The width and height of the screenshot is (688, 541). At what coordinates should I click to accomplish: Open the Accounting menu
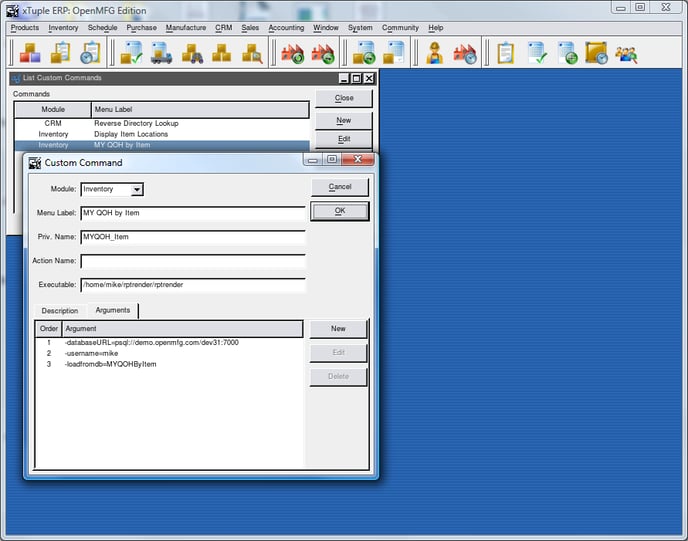(286, 28)
